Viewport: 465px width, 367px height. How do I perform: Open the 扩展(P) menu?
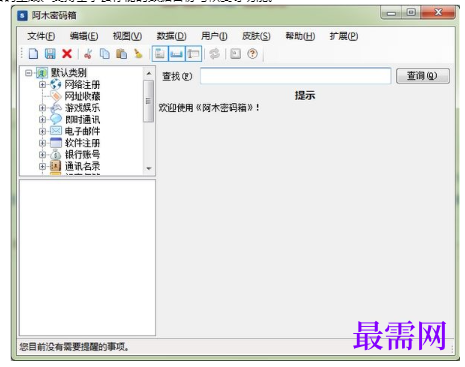pyautogui.click(x=344, y=36)
